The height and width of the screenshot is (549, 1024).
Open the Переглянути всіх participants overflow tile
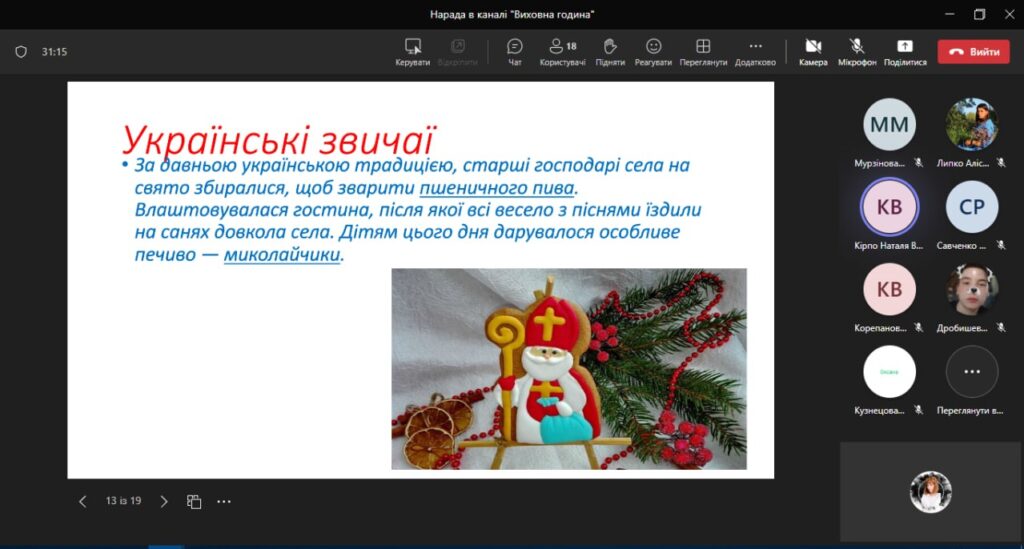tap(971, 372)
